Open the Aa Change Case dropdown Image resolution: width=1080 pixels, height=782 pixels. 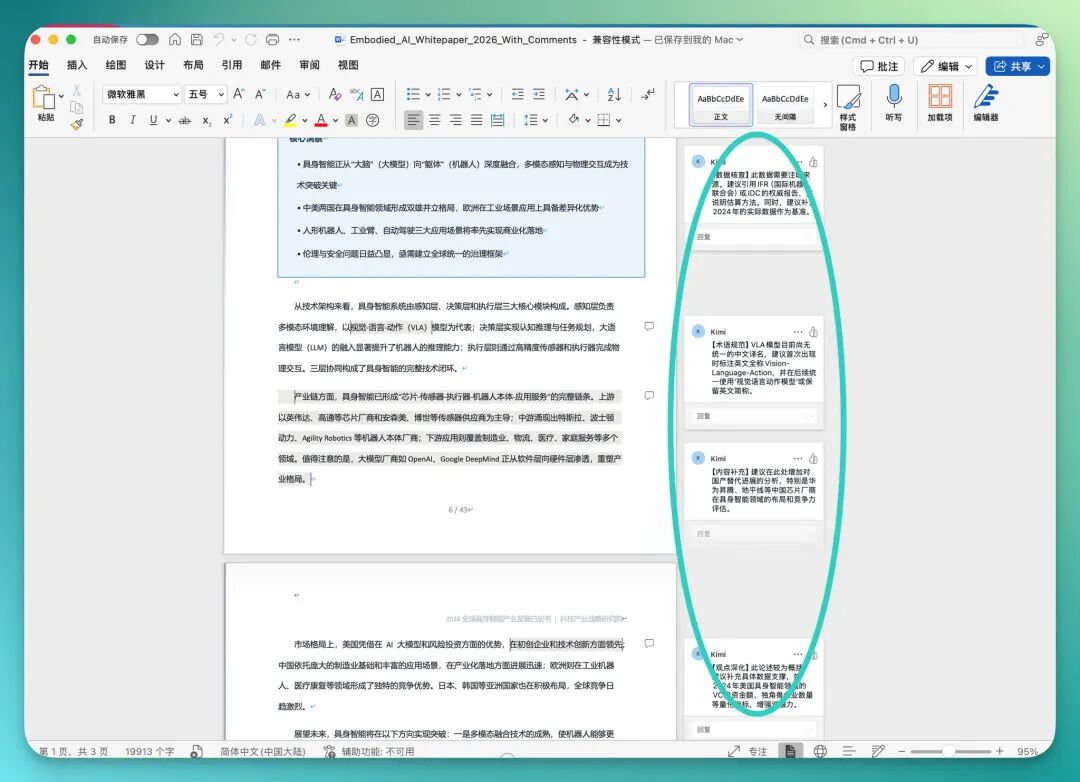pyautogui.click(x=298, y=94)
